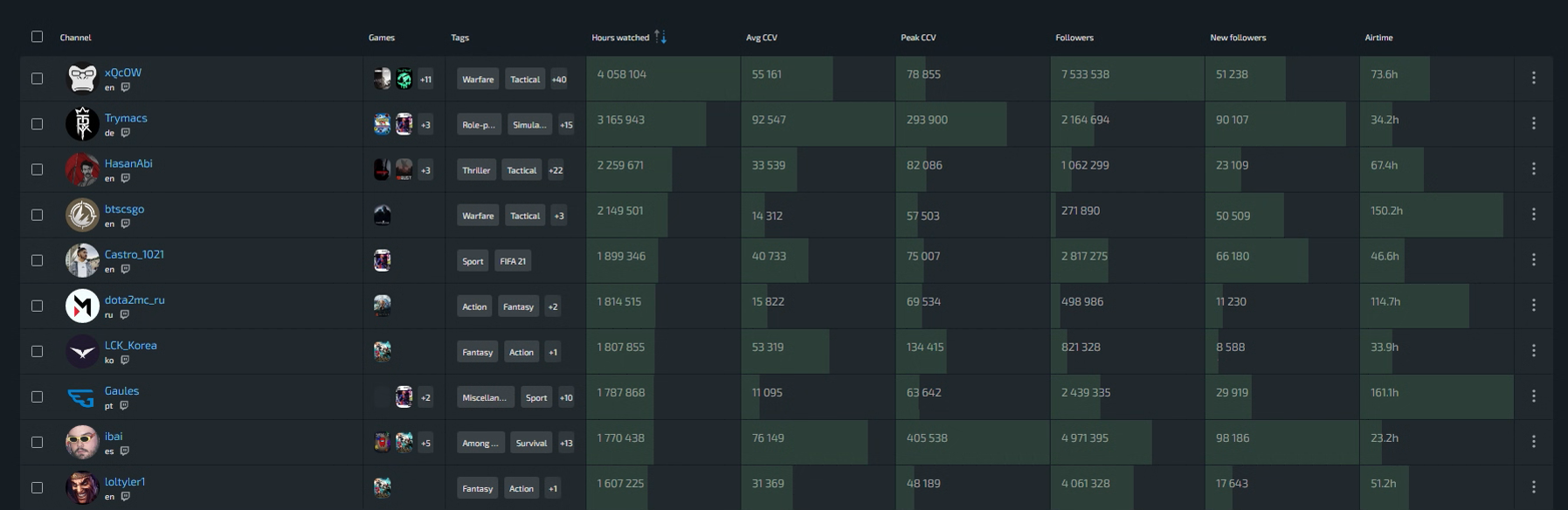The height and width of the screenshot is (510, 1568).
Task: Expand the +10 more tags in Gaules row
Action: (566, 396)
